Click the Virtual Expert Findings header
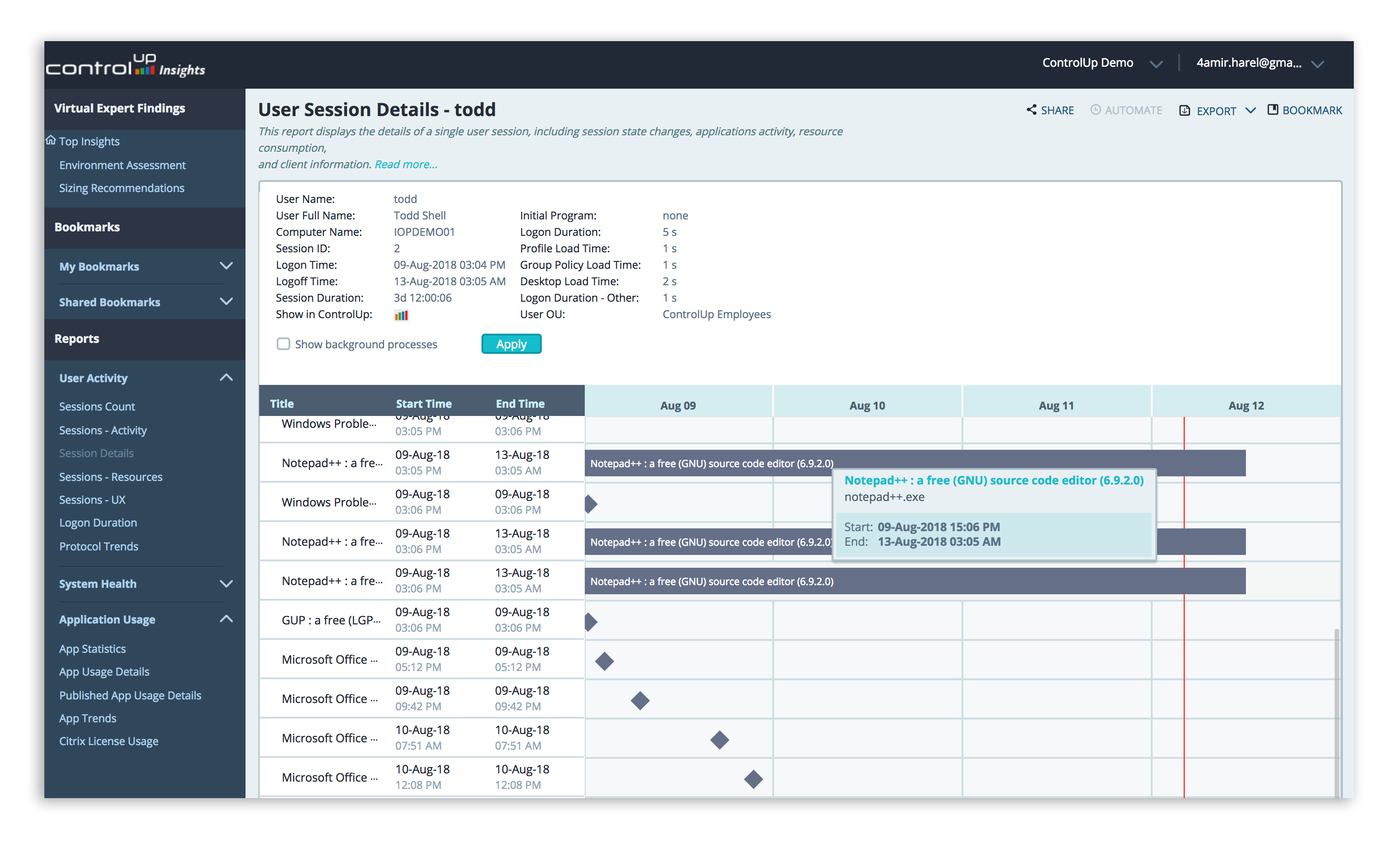This screenshot has height=842, width=1400. 119,108
